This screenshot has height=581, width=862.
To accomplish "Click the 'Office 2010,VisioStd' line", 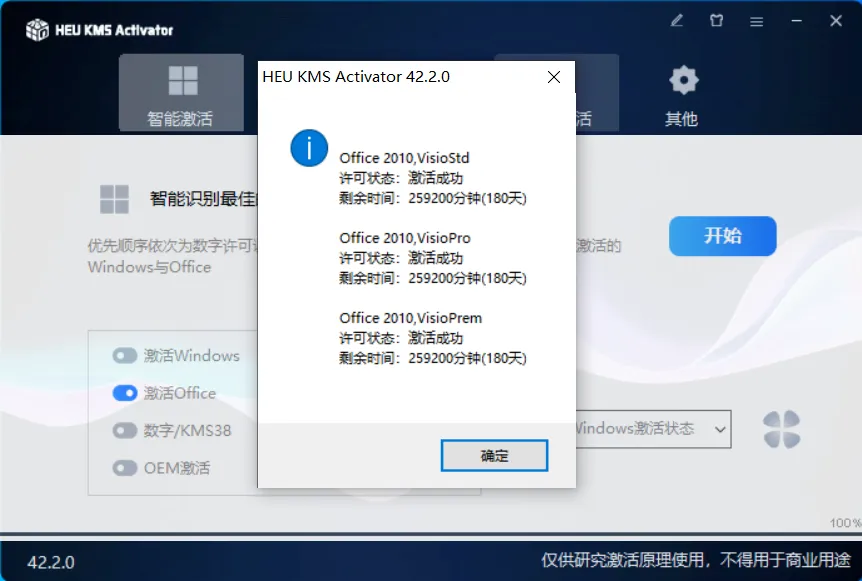I will point(404,158).
